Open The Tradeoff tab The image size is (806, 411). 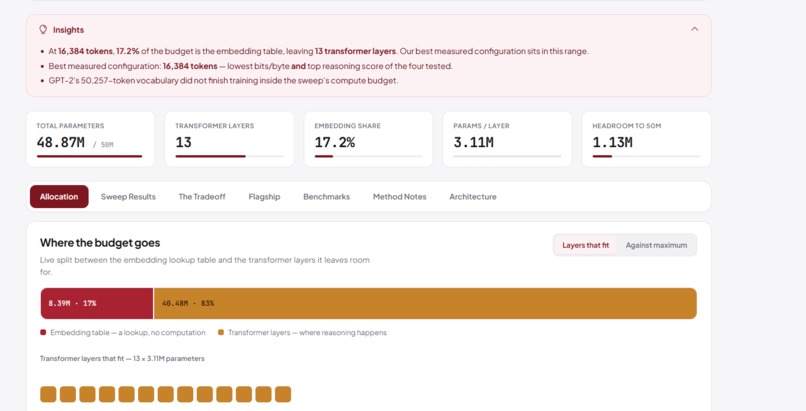pyautogui.click(x=202, y=197)
